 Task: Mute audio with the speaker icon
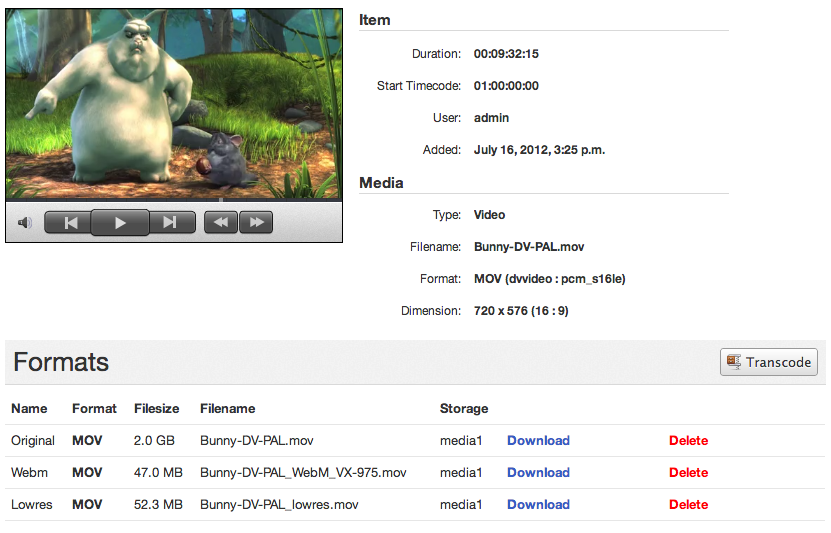[24, 223]
